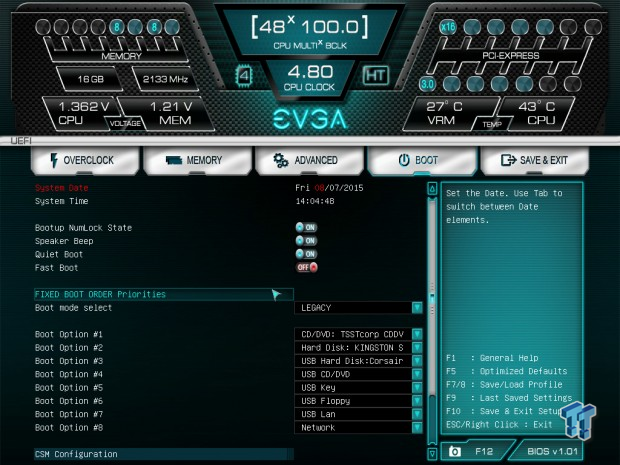The image size is (620, 465).
Task: Click the HT hyper-threading indicator
Action: coord(376,75)
